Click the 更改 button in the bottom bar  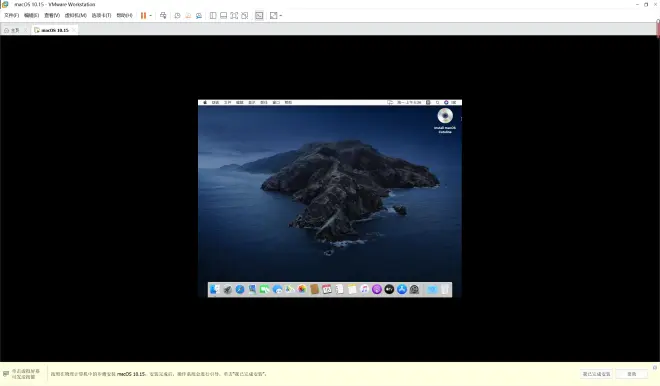[x=632, y=374]
